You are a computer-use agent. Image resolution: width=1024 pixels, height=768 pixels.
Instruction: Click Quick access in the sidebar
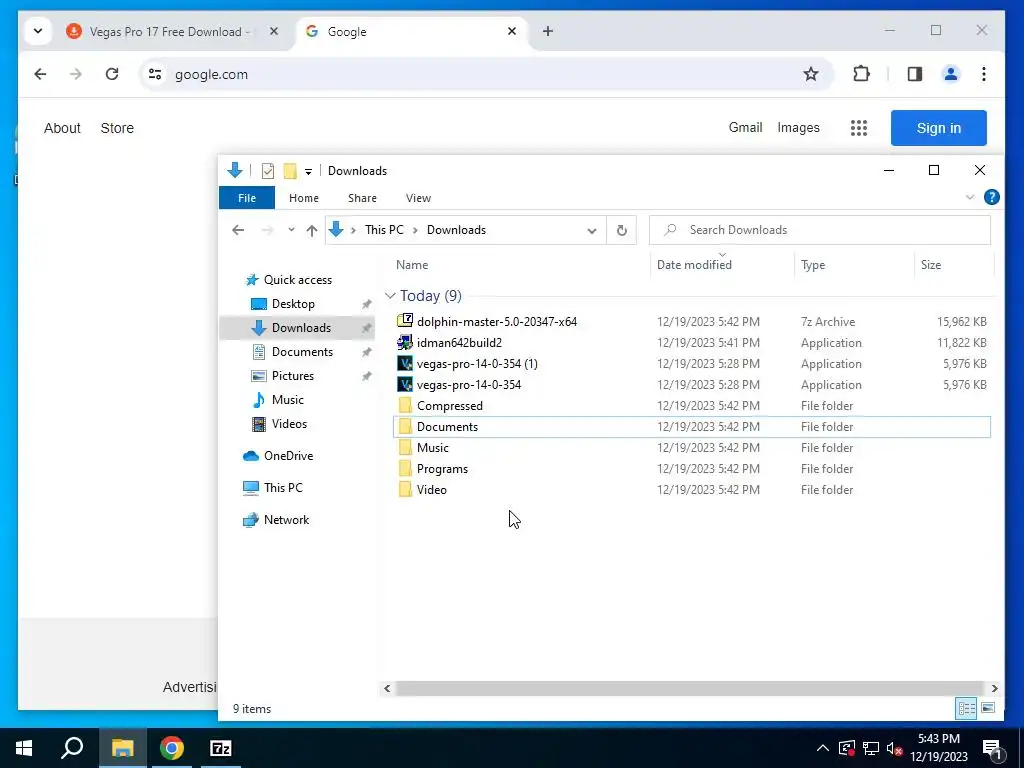tap(297, 280)
